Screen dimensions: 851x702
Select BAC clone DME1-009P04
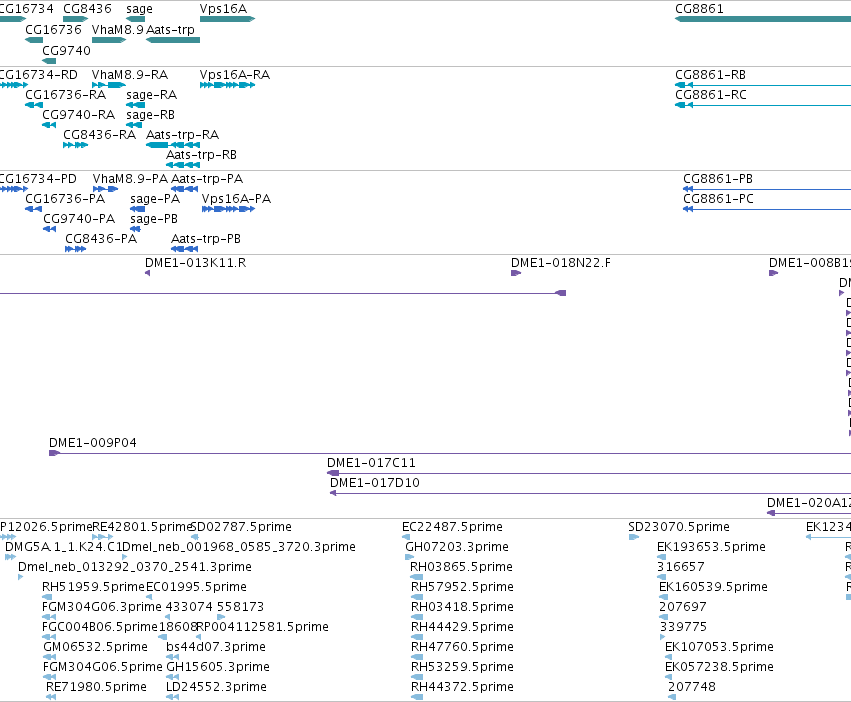(450, 453)
